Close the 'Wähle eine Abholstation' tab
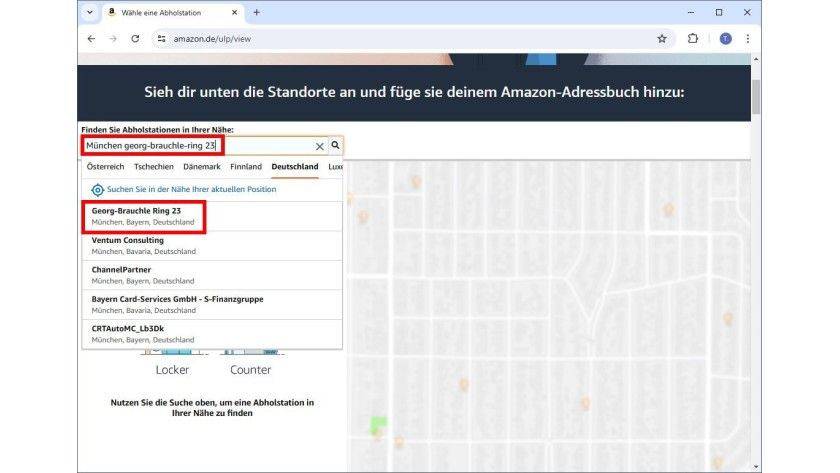Screen dimensions: 840x473 234,12
